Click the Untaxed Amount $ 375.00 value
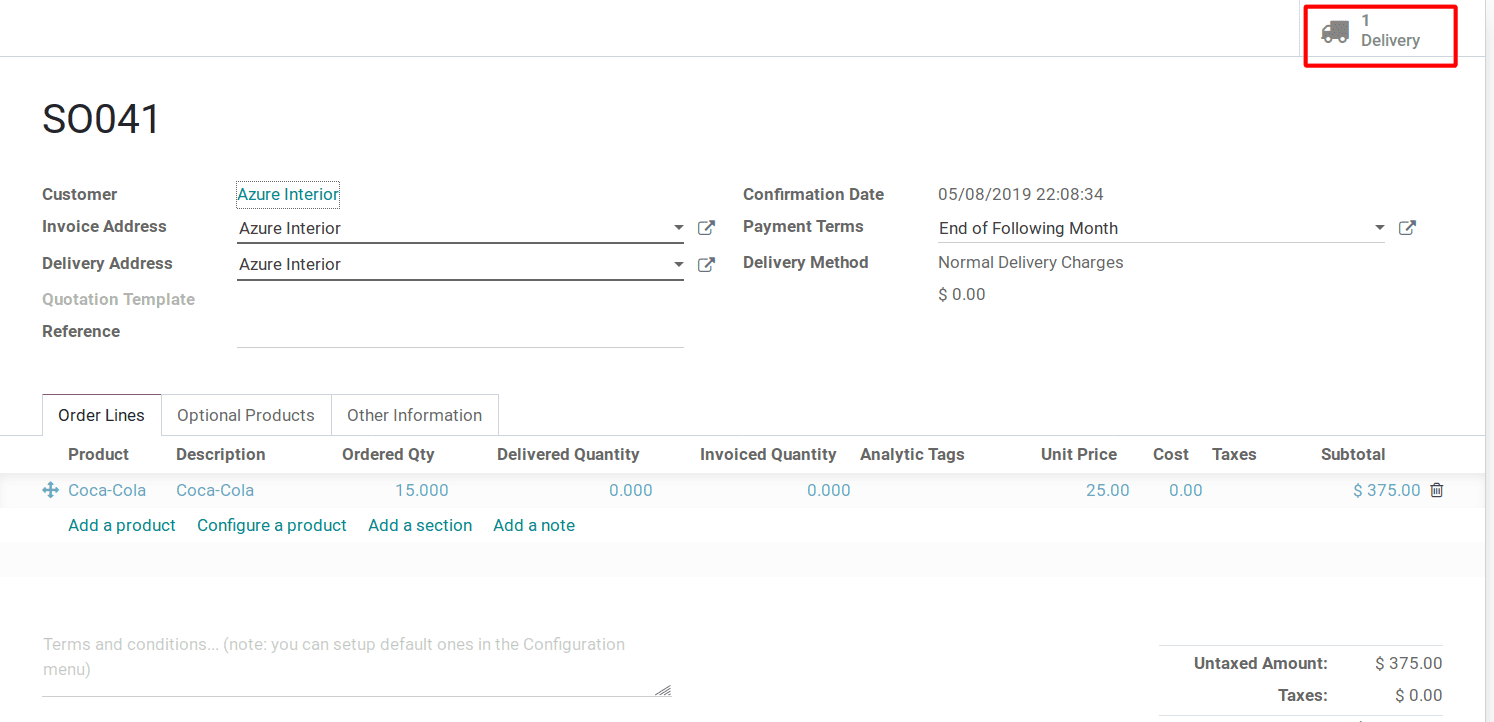The image size is (1494, 722). pyautogui.click(x=1409, y=663)
